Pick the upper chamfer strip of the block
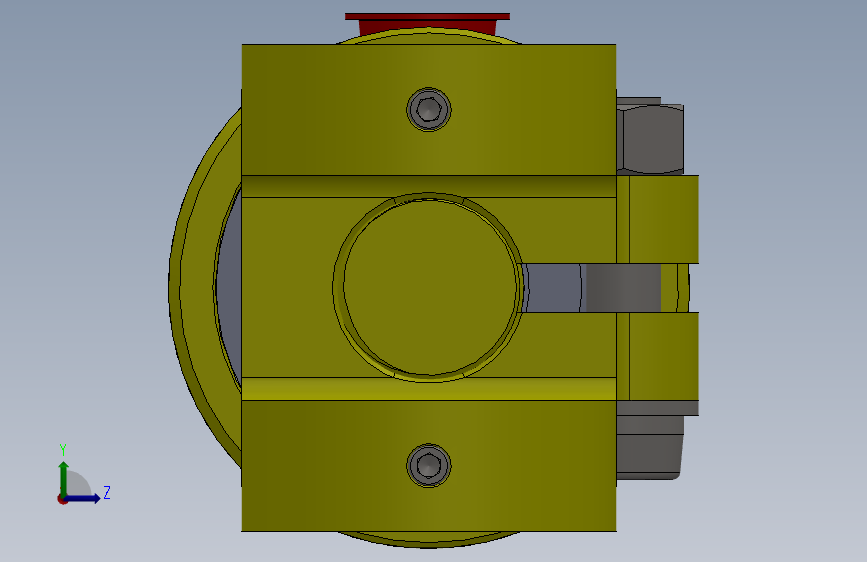Viewport: 867px width, 562px height. (429, 186)
